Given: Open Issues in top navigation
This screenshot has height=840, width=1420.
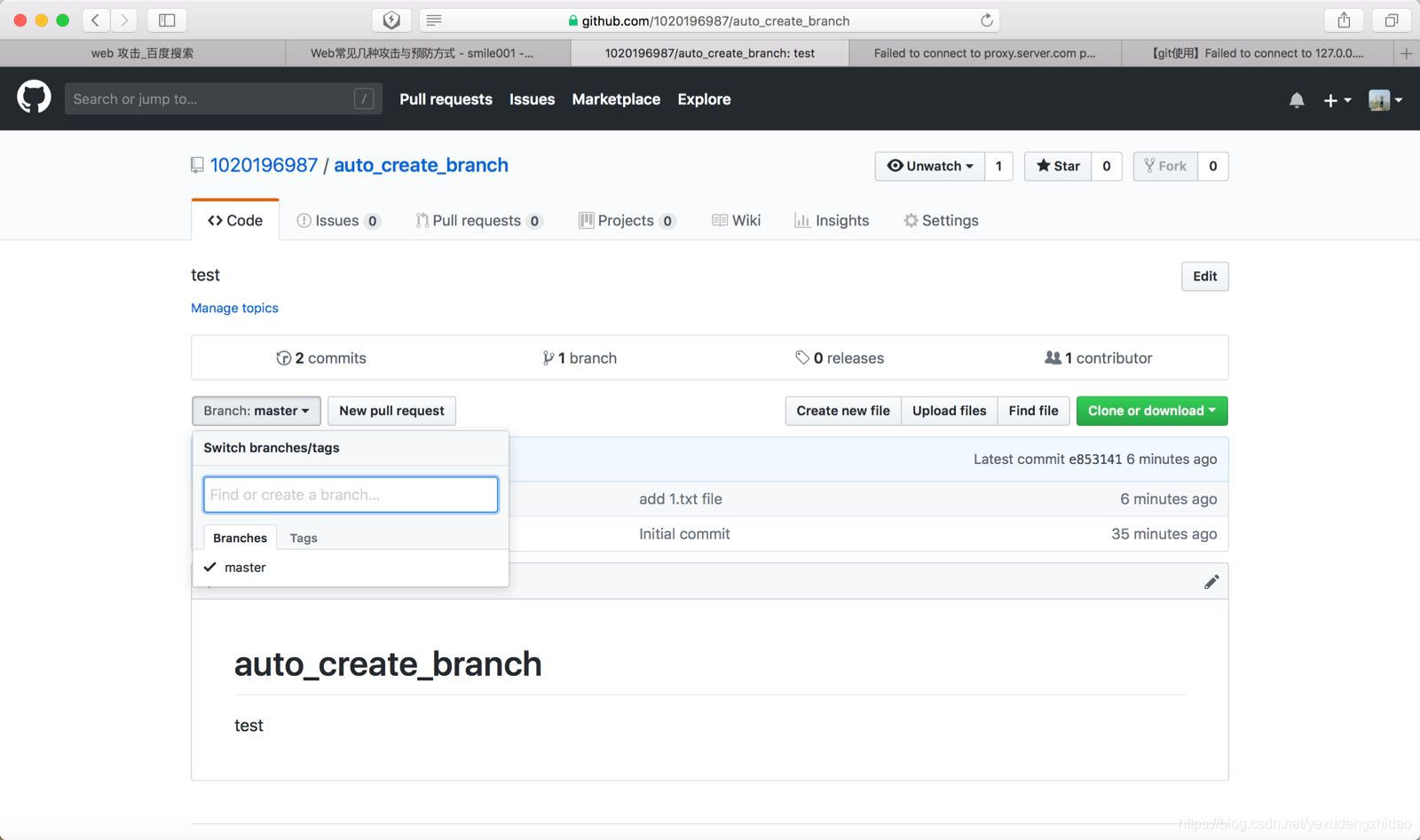Looking at the screenshot, I should (532, 99).
